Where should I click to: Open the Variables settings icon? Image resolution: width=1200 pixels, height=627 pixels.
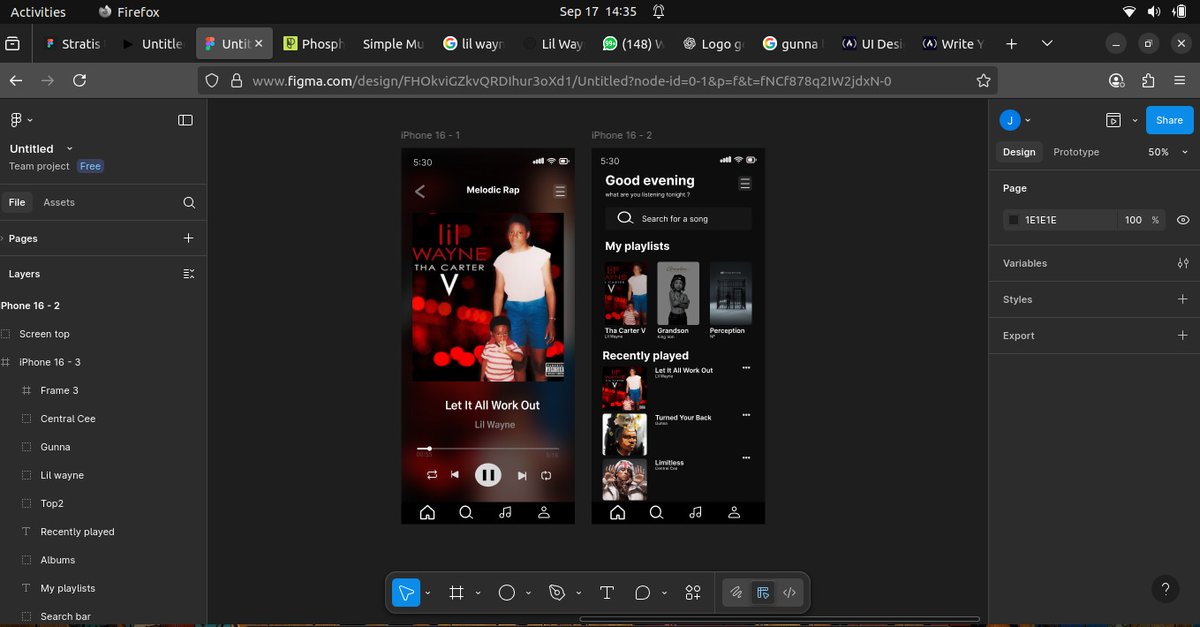coord(1183,263)
